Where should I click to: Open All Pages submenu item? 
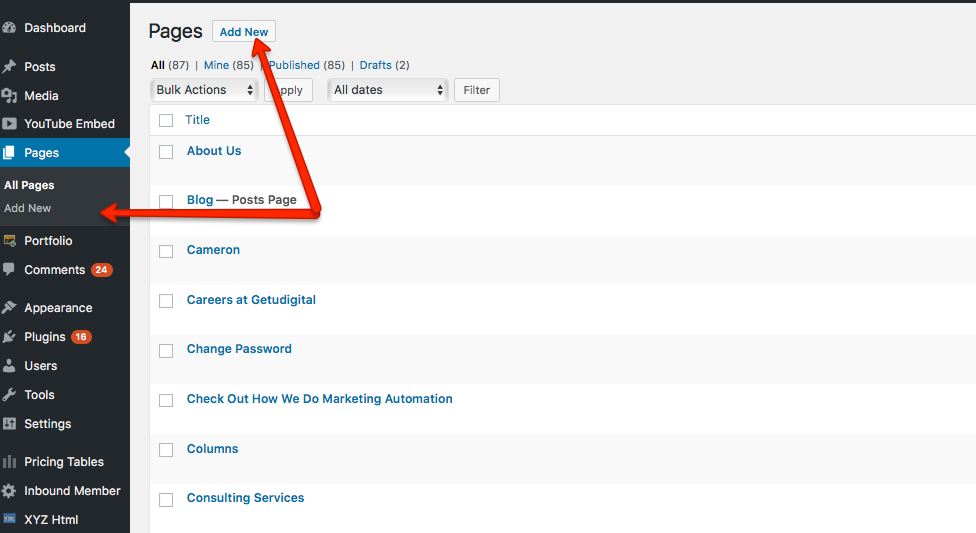(x=29, y=185)
